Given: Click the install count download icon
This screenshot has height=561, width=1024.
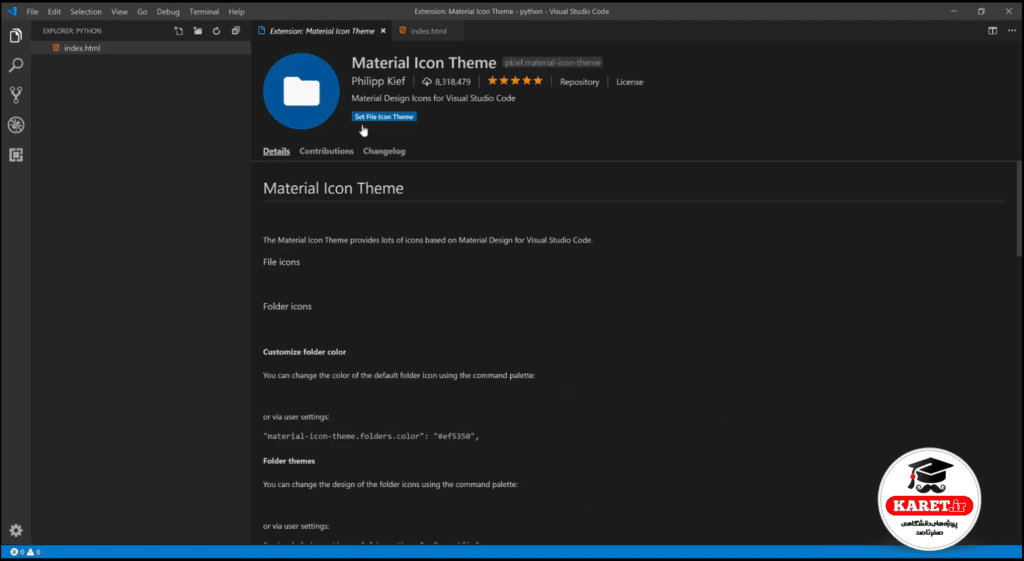Looking at the screenshot, I should coord(427,82).
